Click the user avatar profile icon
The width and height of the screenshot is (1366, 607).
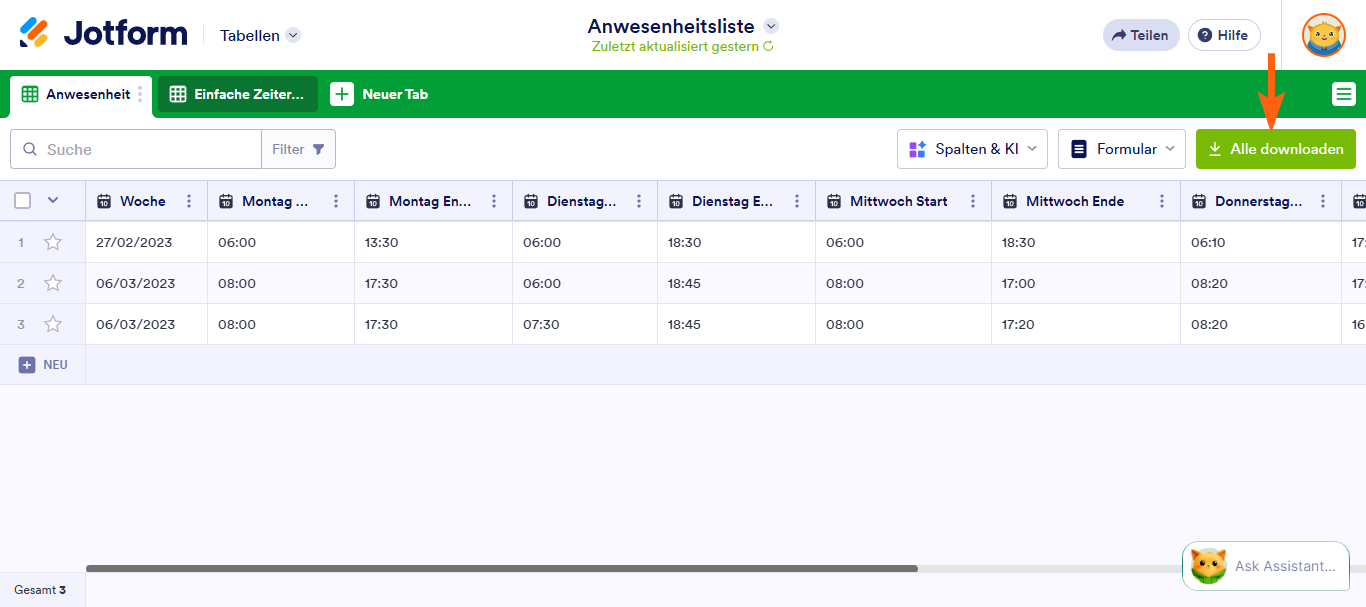click(1324, 35)
